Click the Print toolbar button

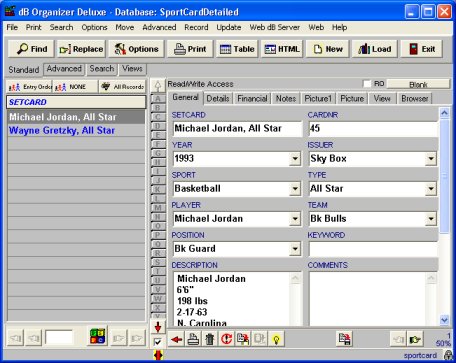[190, 49]
